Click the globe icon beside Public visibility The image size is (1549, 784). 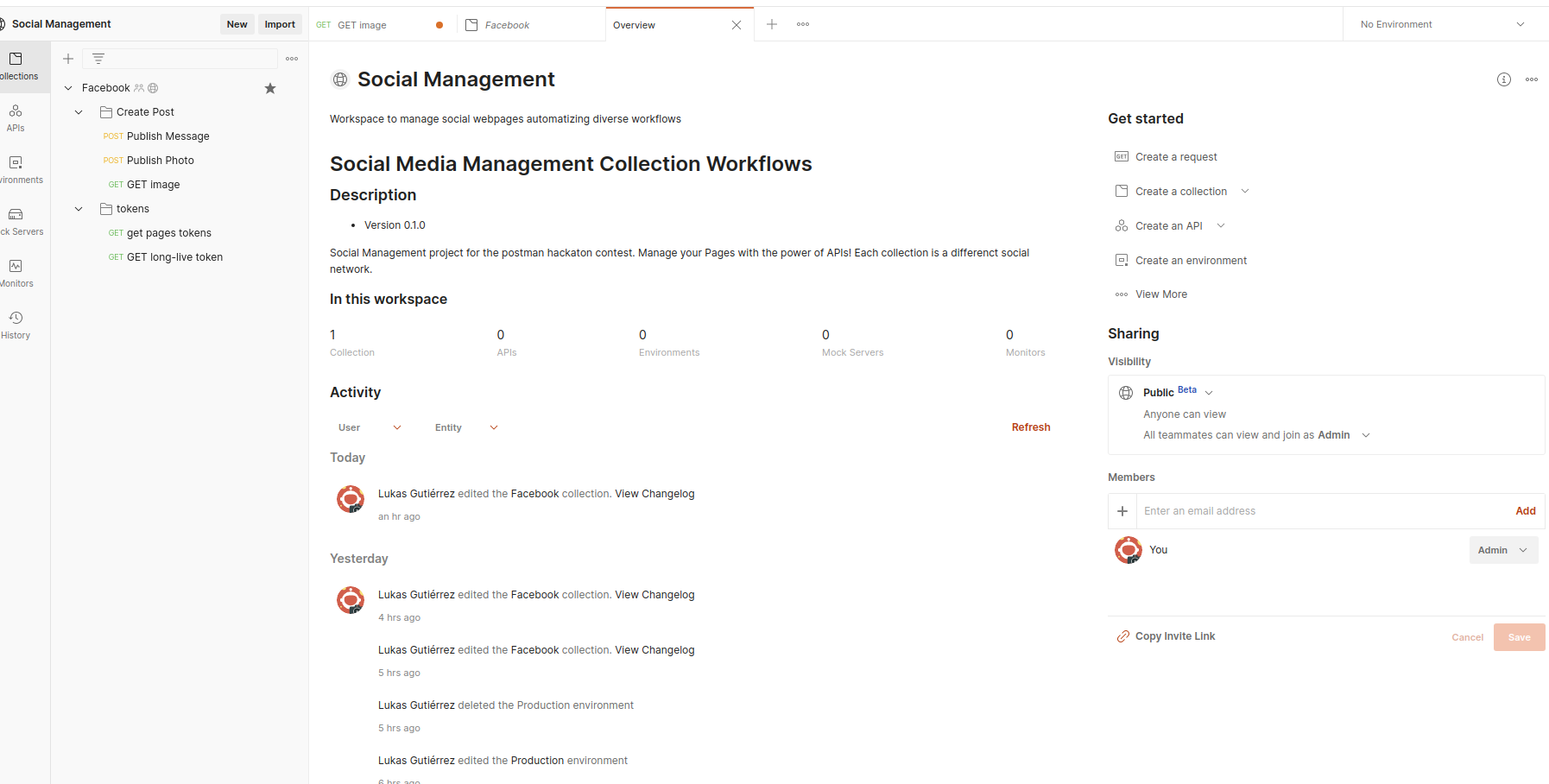pos(1126,393)
